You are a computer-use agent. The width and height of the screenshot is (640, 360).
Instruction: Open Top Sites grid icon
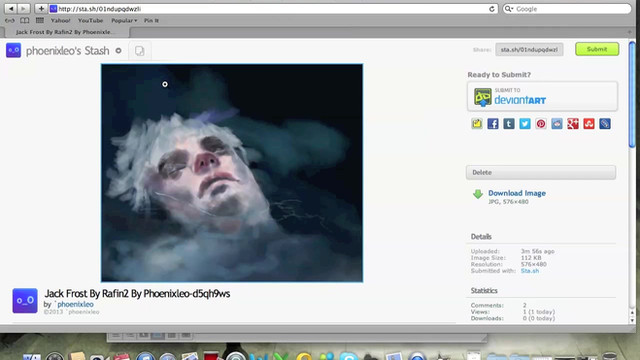click(x=40, y=20)
